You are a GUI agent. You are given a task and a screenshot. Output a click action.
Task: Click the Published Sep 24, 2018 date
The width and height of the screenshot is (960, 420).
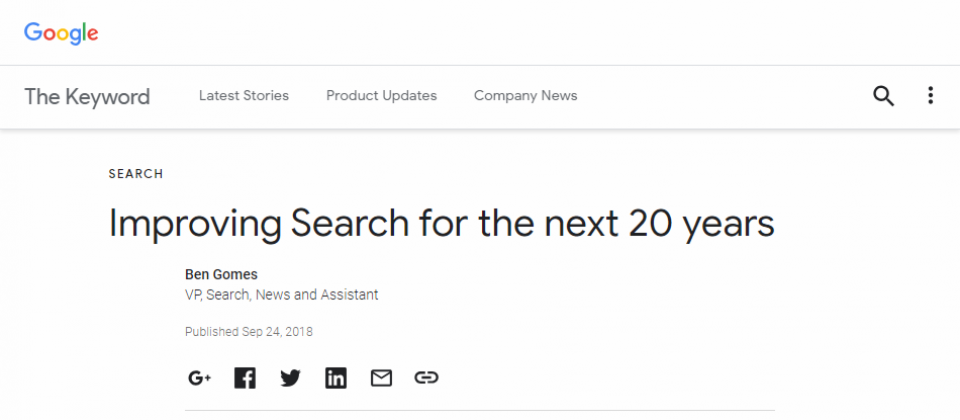click(249, 332)
